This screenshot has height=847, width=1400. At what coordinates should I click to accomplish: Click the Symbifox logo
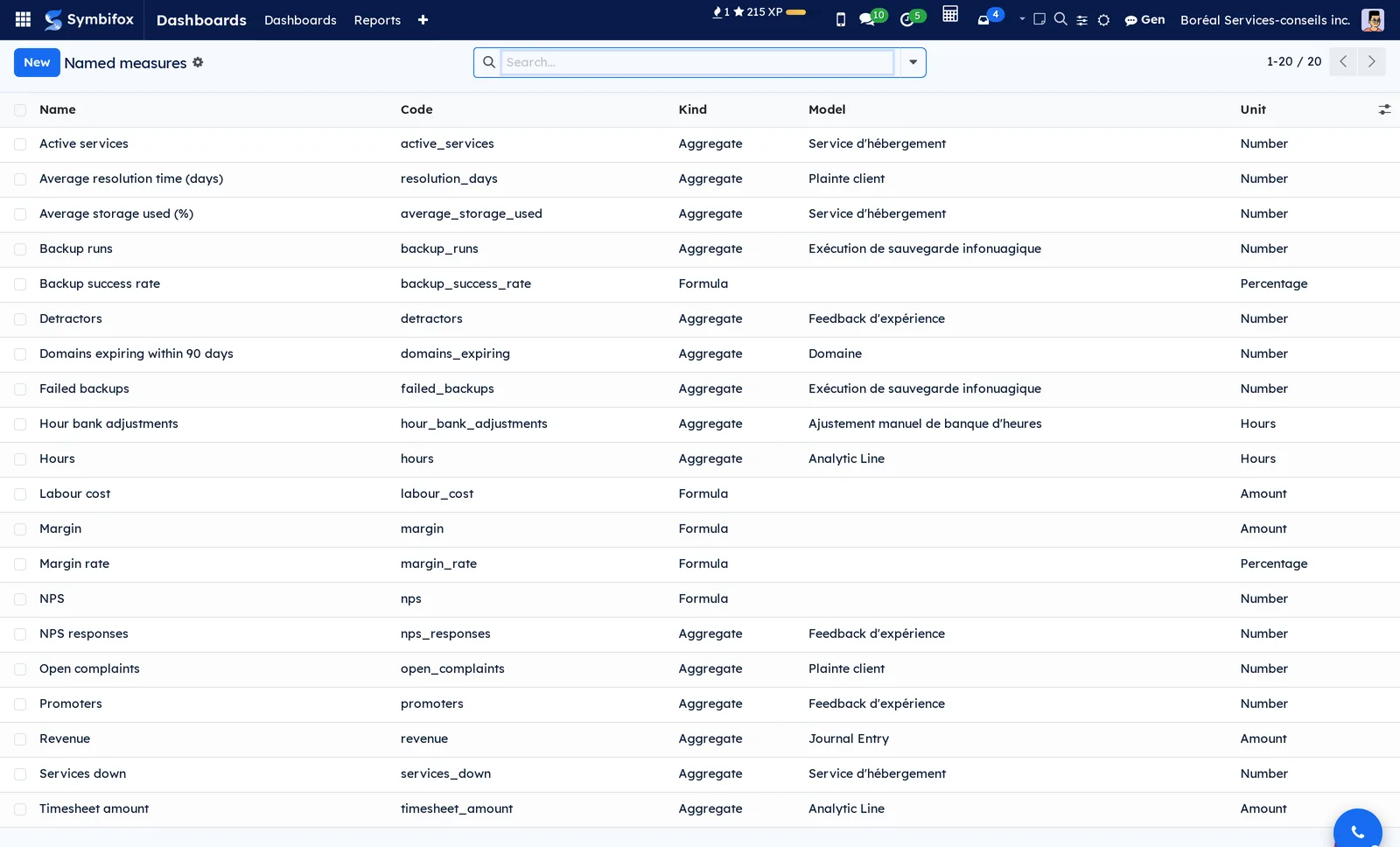(x=89, y=19)
